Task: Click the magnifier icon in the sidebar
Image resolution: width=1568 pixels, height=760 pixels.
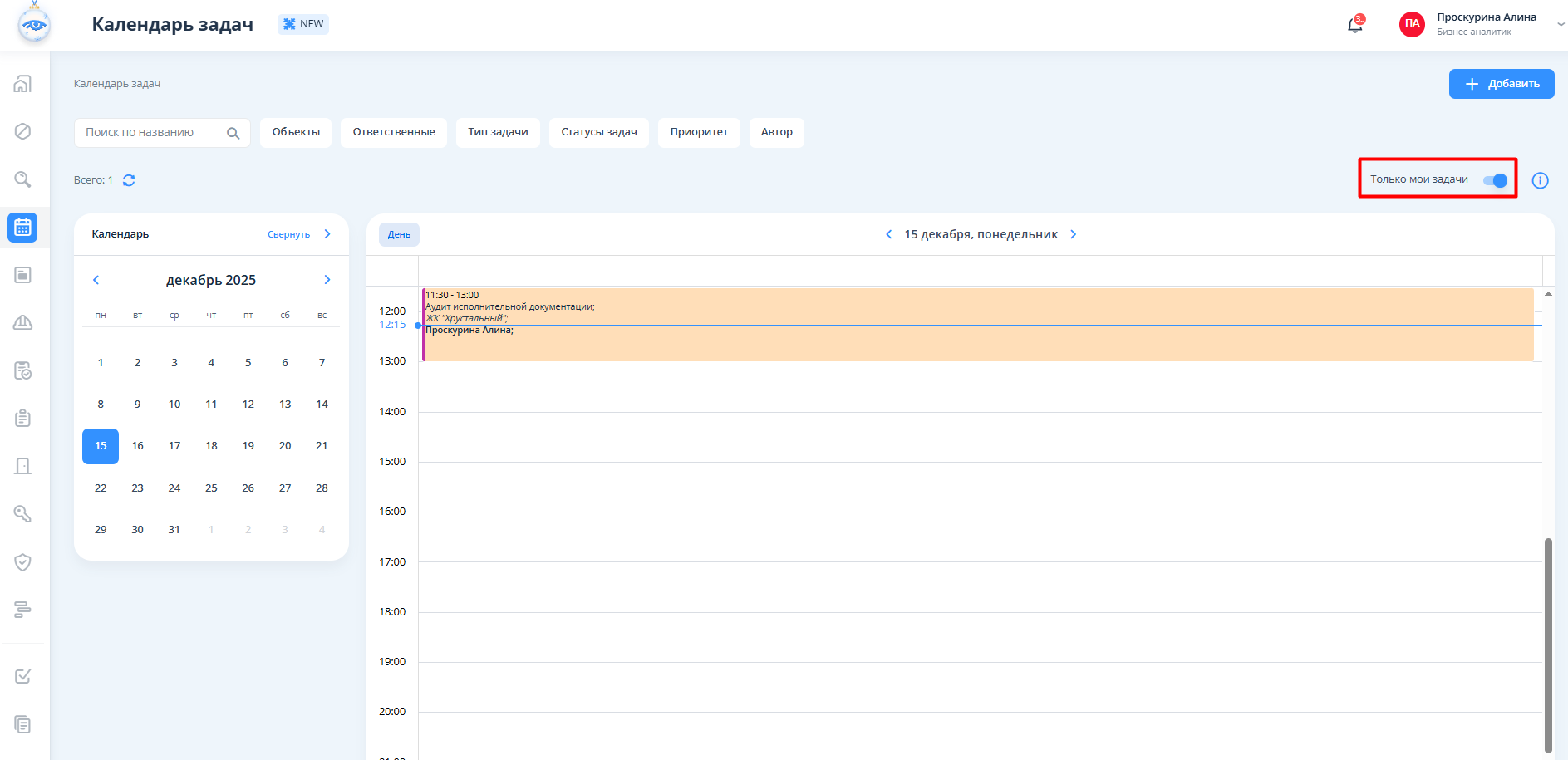Action: (23, 179)
